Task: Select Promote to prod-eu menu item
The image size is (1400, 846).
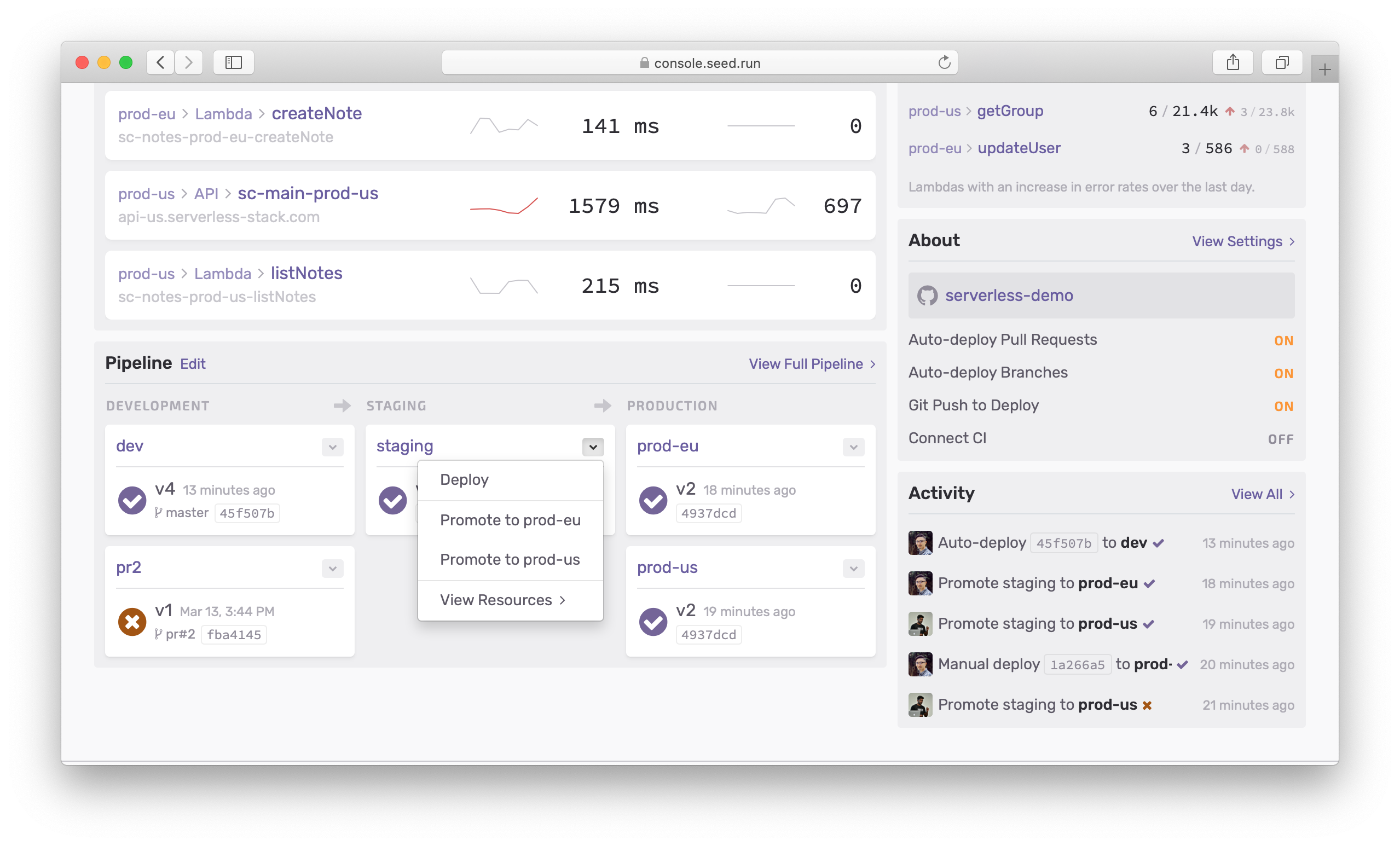Action: coord(510,520)
